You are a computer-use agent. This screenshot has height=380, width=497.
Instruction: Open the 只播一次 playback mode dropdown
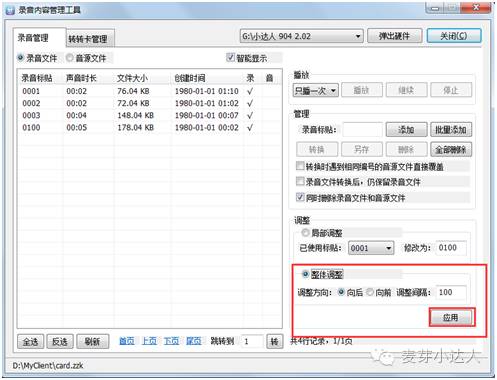click(x=316, y=90)
